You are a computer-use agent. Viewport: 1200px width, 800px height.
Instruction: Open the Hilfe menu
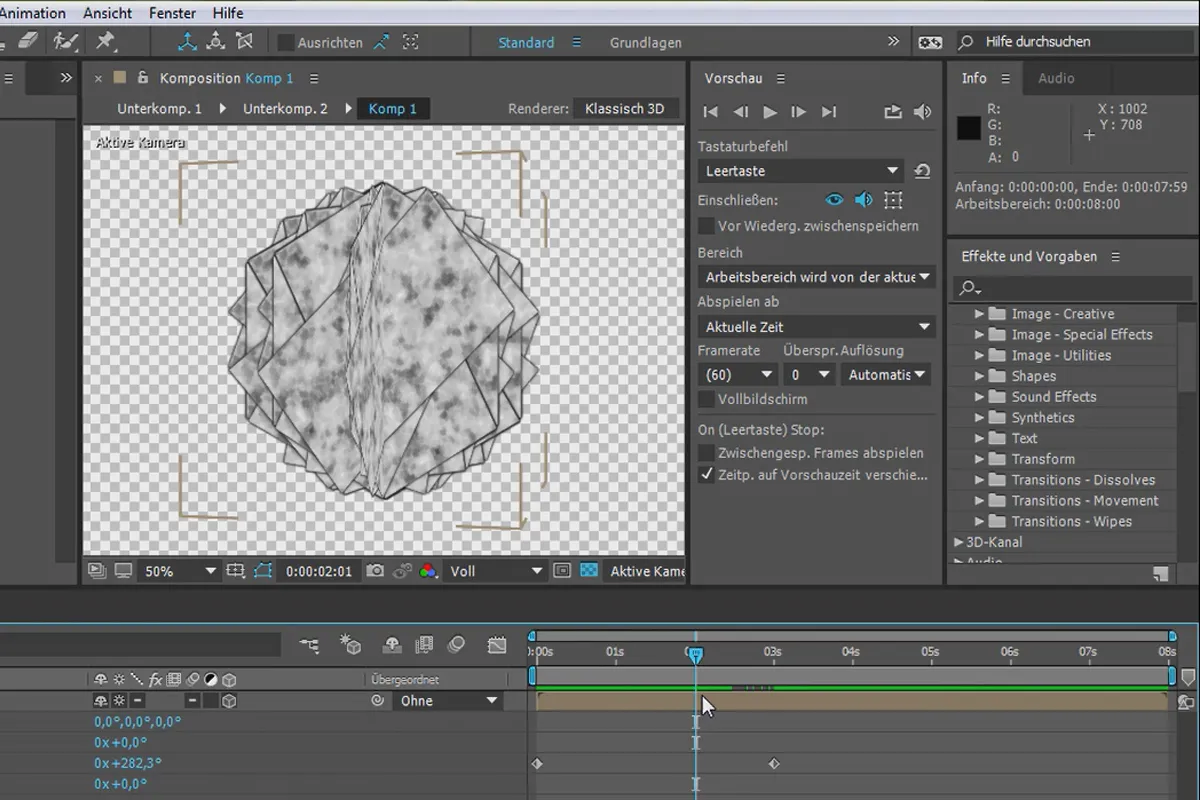tap(228, 13)
